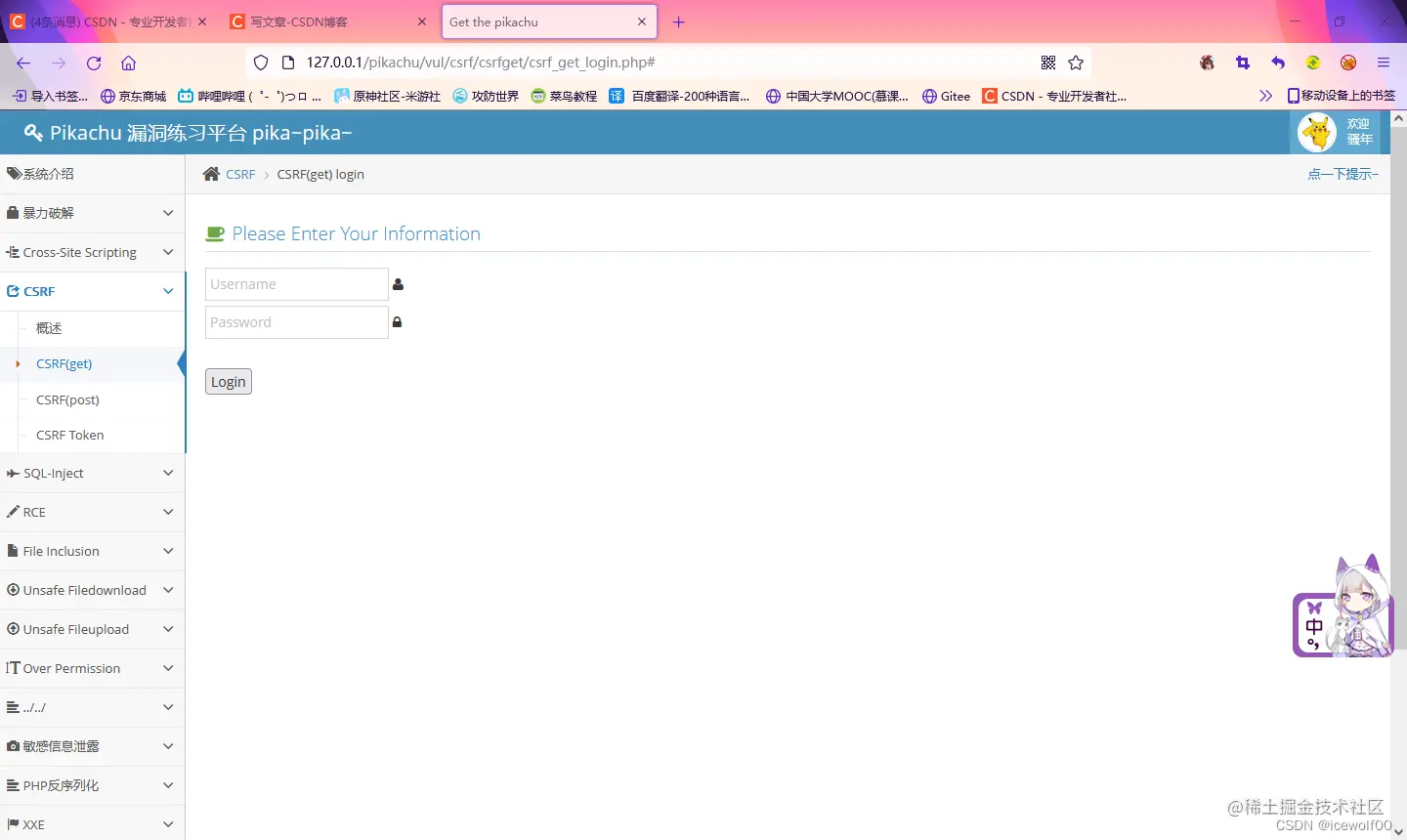Click the key logo beside Pikachu title
Image resolution: width=1407 pixels, height=840 pixels.
pos(33,133)
